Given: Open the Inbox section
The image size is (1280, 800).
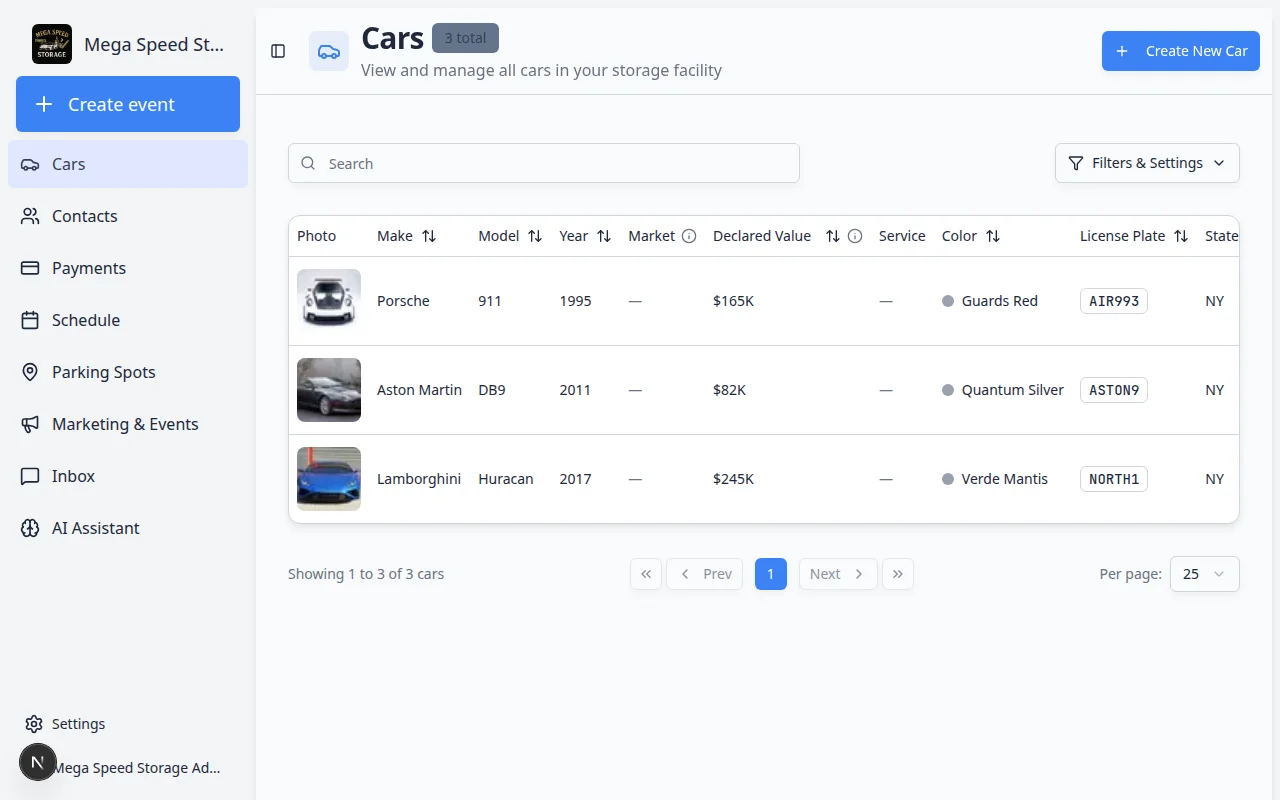Looking at the screenshot, I should (x=128, y=476).
